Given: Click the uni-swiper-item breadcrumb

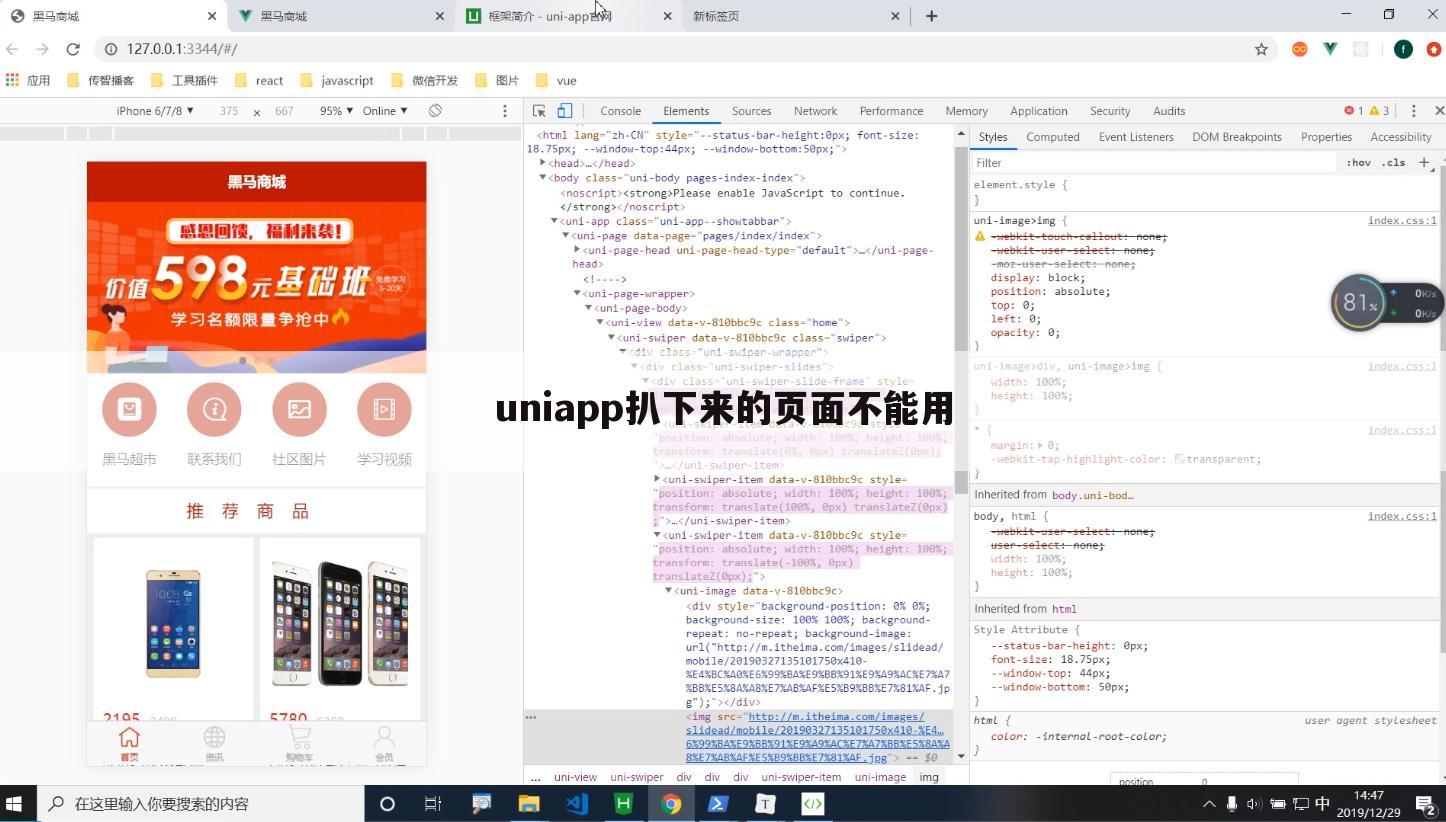Looking at the screenshot, I should tap(801, 777).
